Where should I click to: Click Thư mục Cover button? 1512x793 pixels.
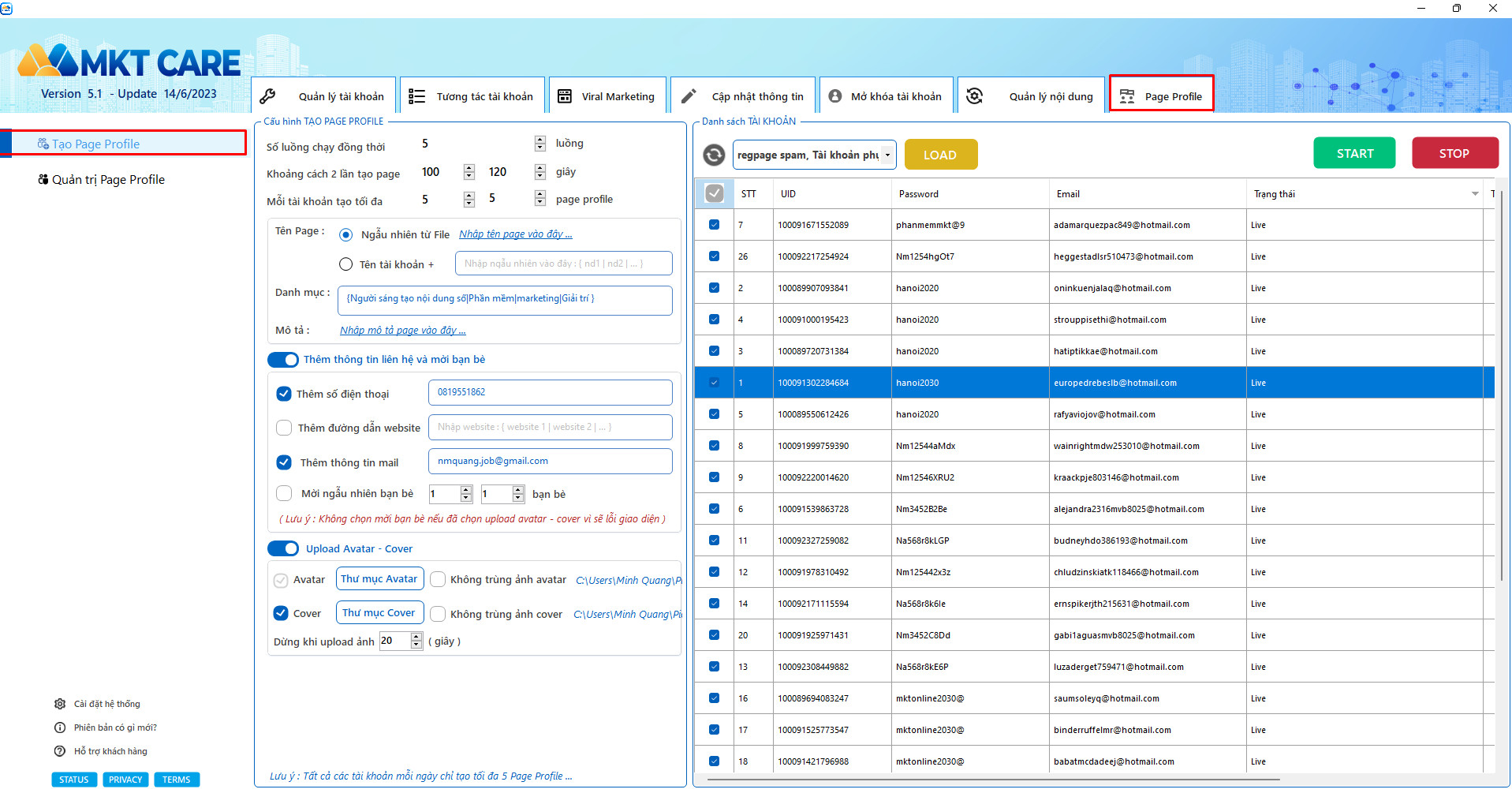click(379, 612)
